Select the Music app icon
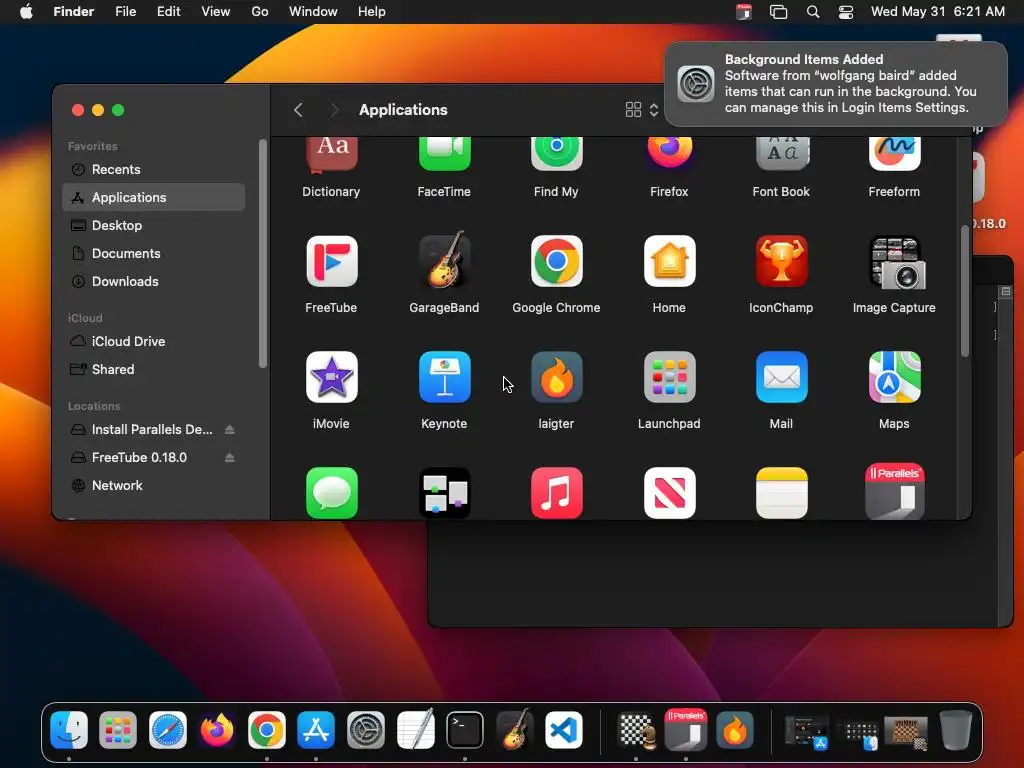Viewport: 1024px width, 768px height. click(556, 493)
